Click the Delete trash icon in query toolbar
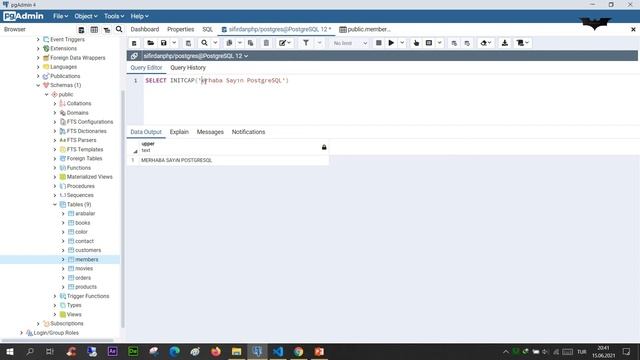Image resolution: width=640 pixels, height=360 pixels. pyautogui.click(x=266, y=43)
